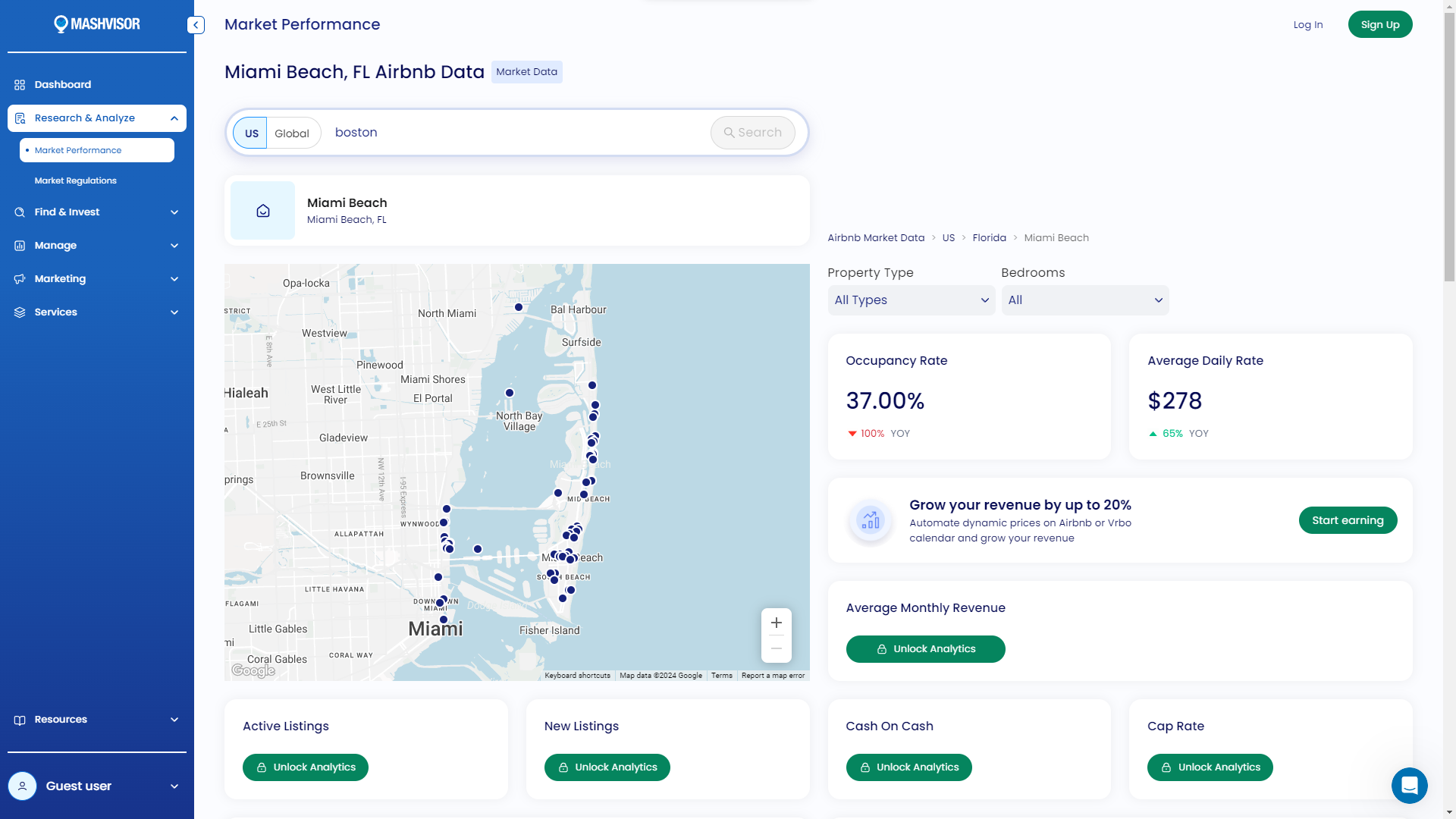
Task: Expand the Marketing menu
Action: 174,279
